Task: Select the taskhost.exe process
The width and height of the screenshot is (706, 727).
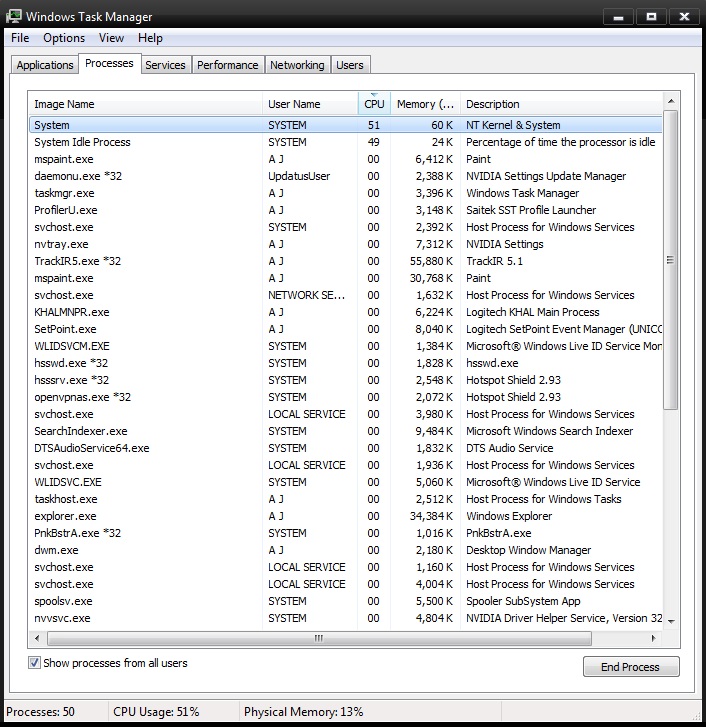Action: (345, 499)
